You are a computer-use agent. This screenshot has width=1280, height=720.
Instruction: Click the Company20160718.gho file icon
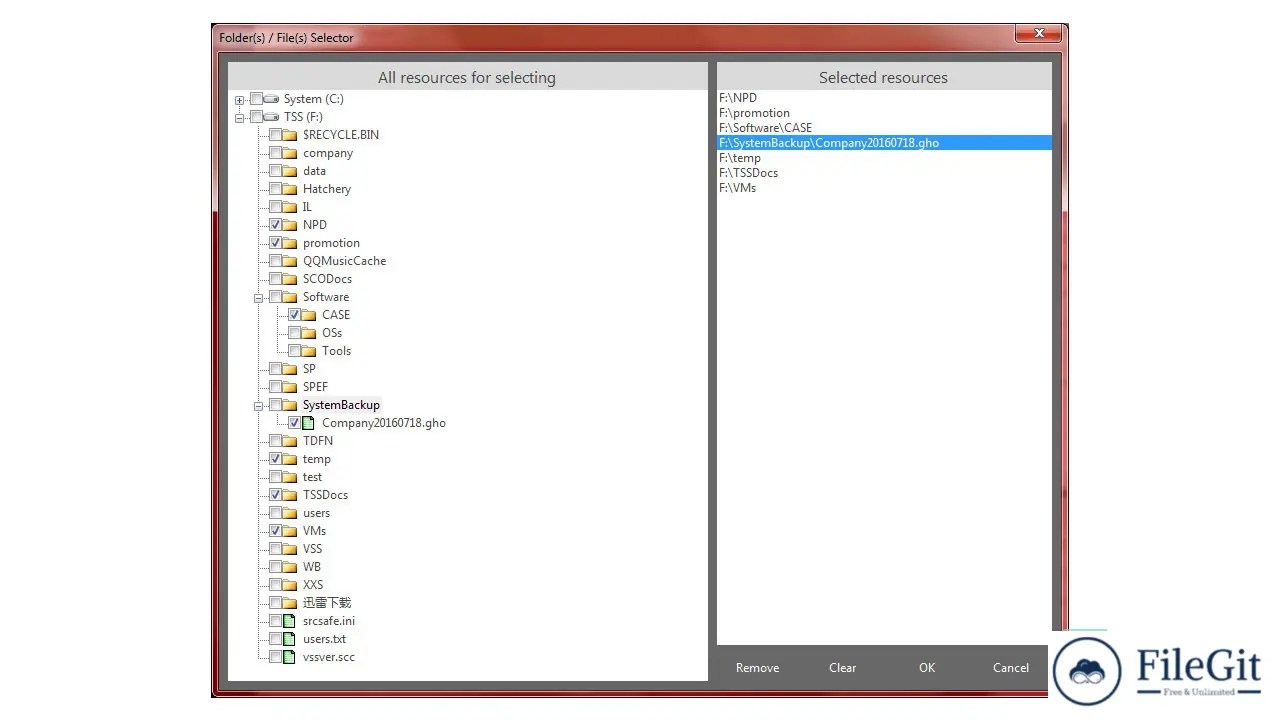click(x=308, y=423)
